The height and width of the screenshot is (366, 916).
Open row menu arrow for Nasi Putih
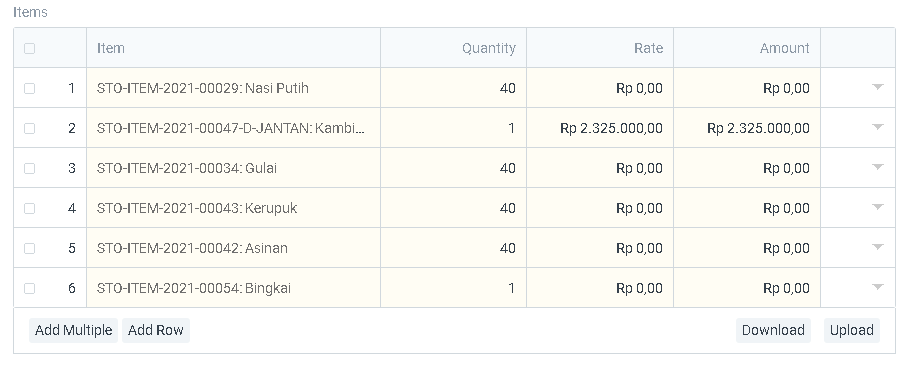(x=877, y=87)
